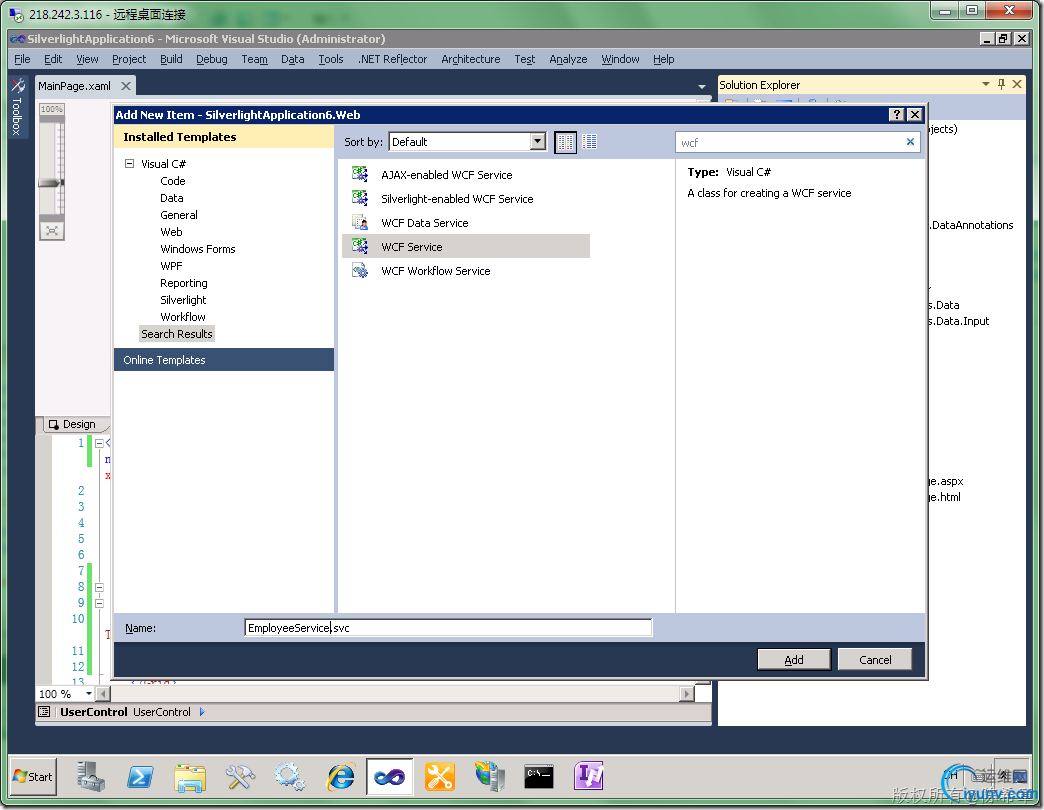Select the Windows Forms template category
Screen dimensions: 1044x810
(198, 249)
